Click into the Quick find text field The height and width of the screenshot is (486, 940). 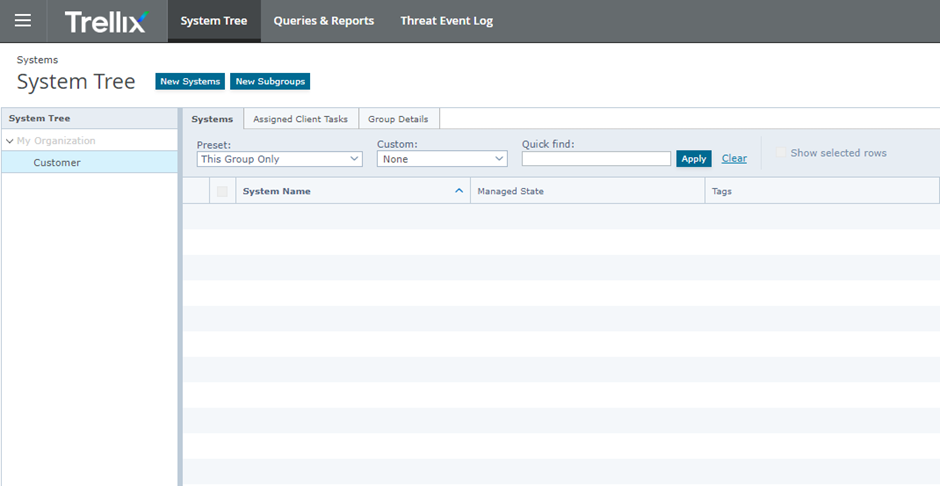(596, 159)
